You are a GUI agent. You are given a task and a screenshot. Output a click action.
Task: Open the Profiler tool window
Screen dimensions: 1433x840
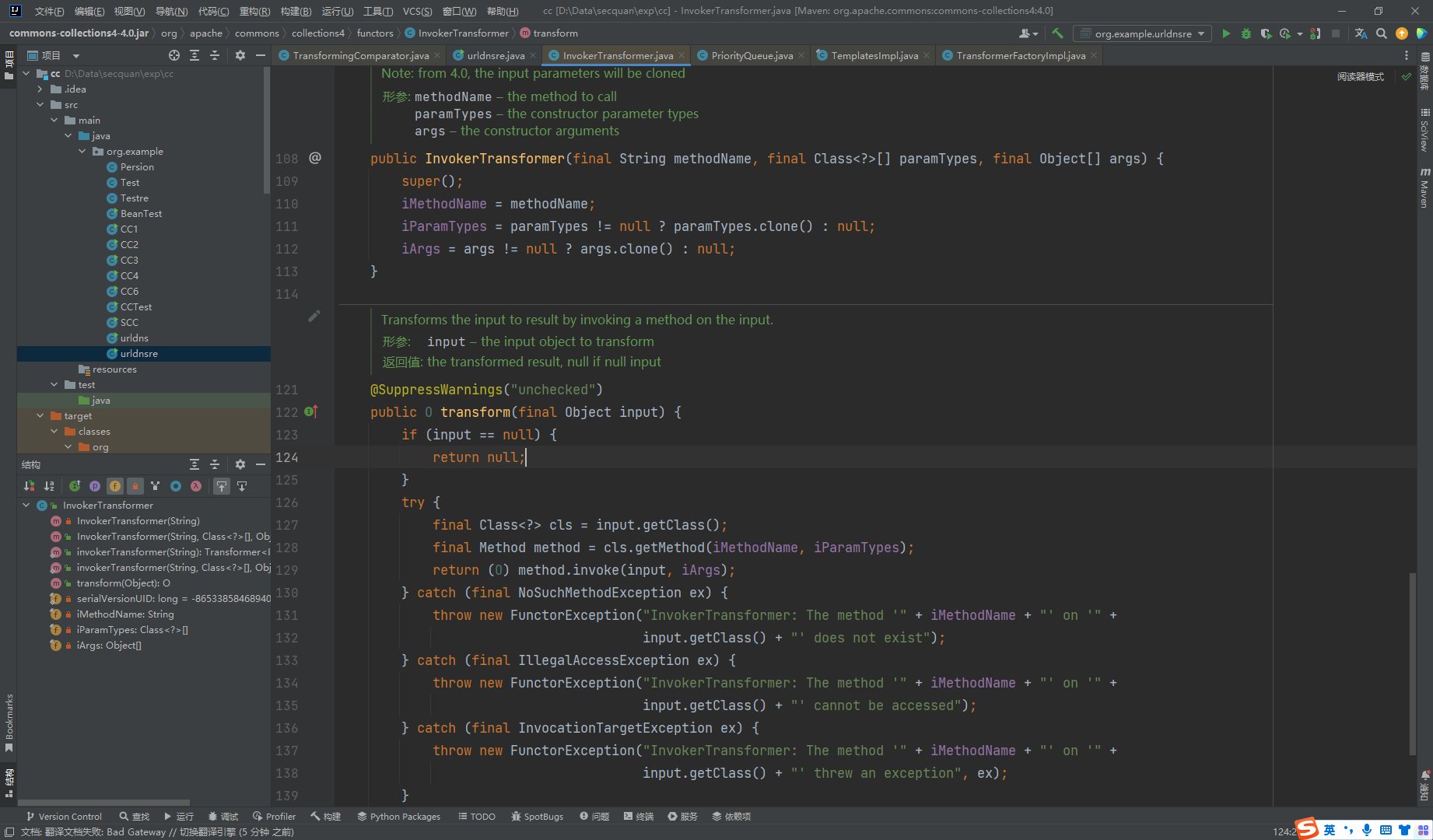(274, 816)
